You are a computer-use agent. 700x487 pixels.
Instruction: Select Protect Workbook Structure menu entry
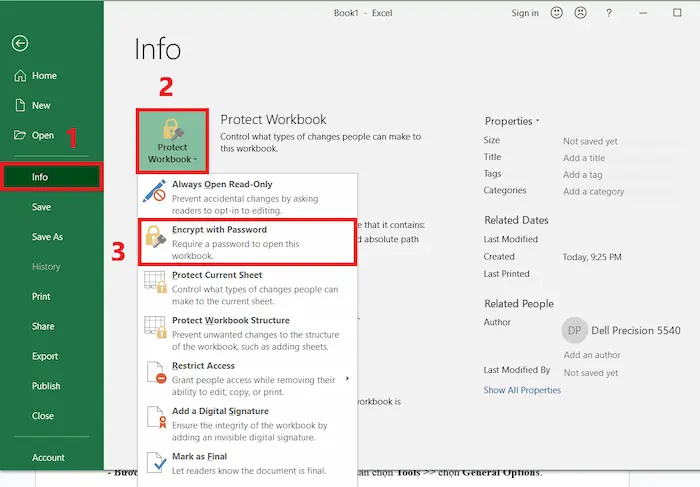pyautogui.click(x=230, y=321)
